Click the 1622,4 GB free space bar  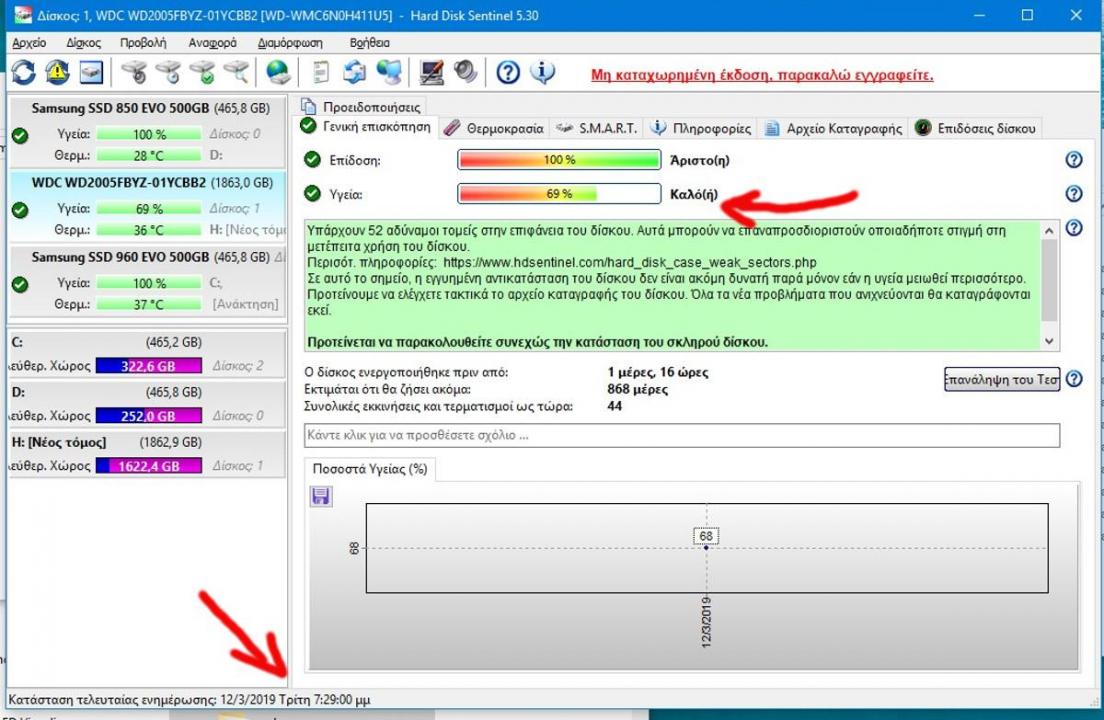point(149,465)
